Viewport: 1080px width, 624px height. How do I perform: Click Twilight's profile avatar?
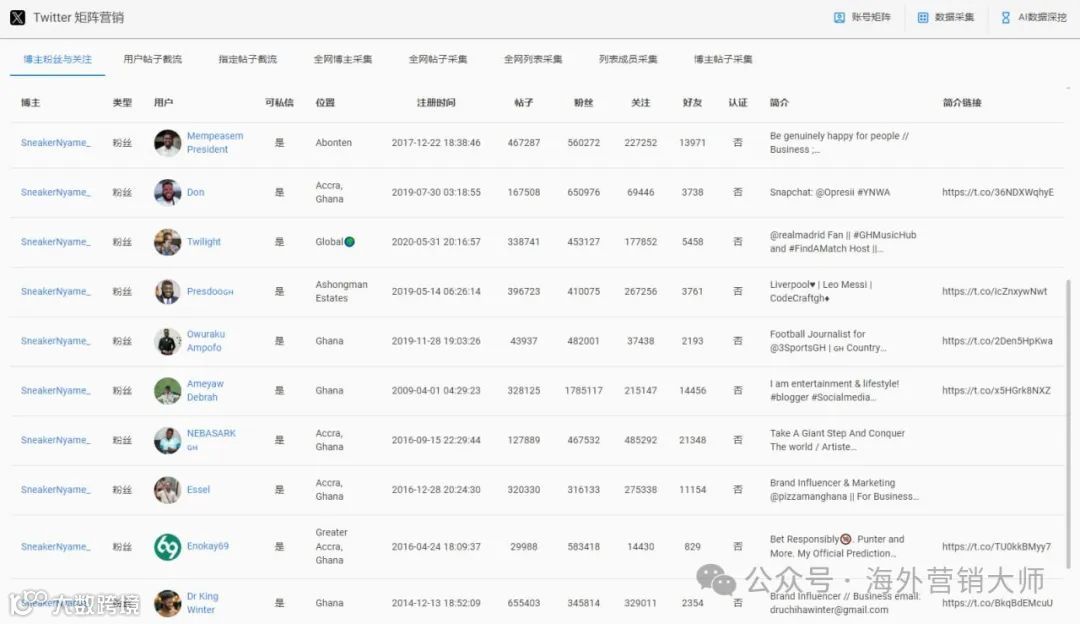click(167, 242)
